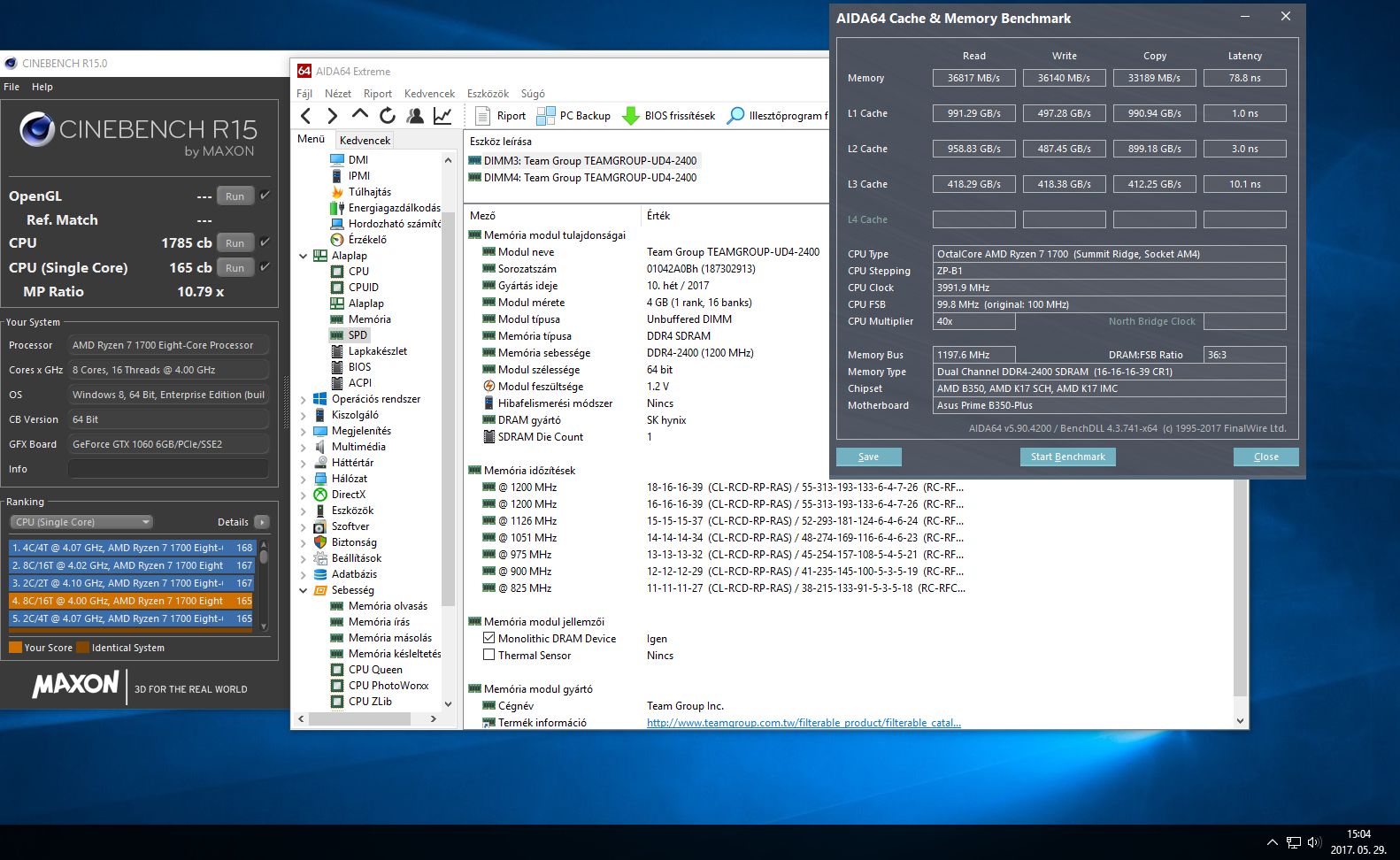Select ranking entry 4C/4T @ 4.07 GHz
The image size is (1400, 860).
[132, 548]
